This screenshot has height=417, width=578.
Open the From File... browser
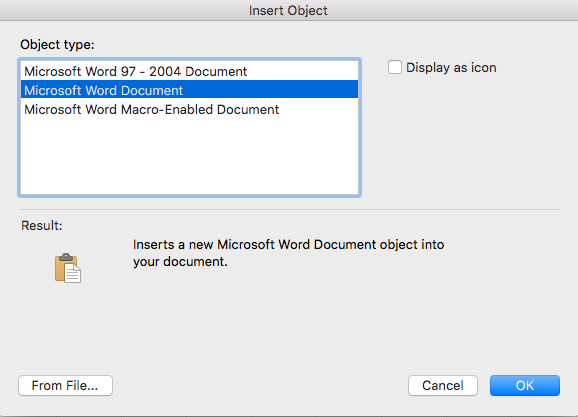pos(65,385)
